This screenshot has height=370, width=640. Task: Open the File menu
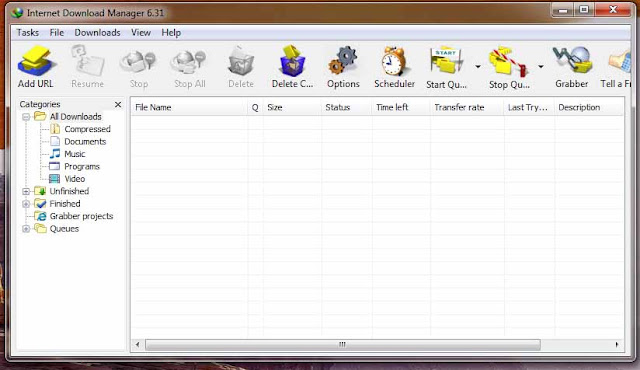(57, 32)
